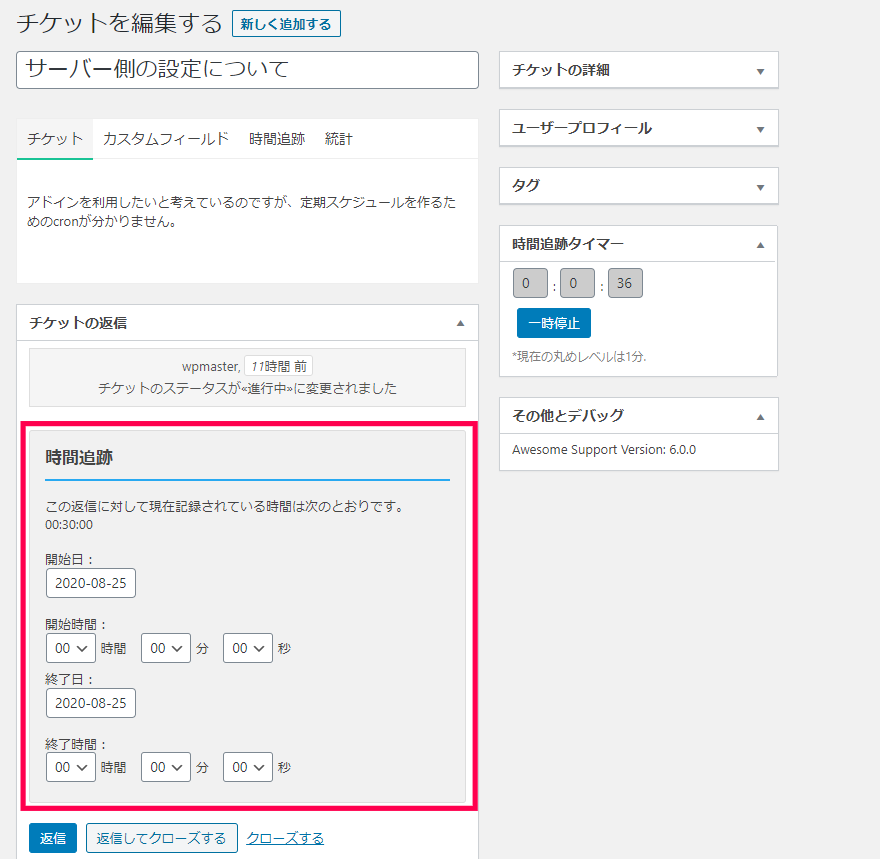
Task: Open the start time hours dropdown
Action: click(x=70, y=647)
